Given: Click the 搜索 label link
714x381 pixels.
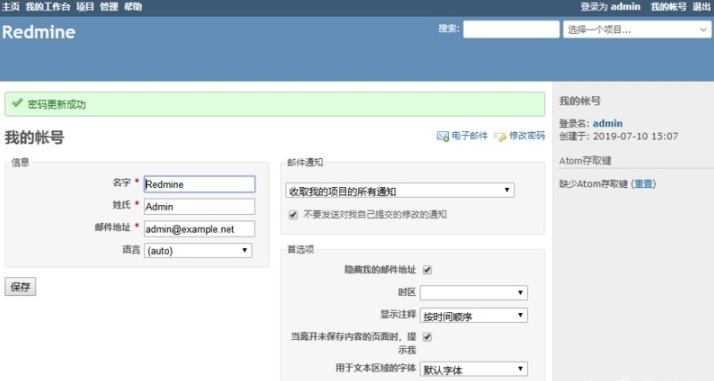Looking at the screenshot, I should pos(449,29).
